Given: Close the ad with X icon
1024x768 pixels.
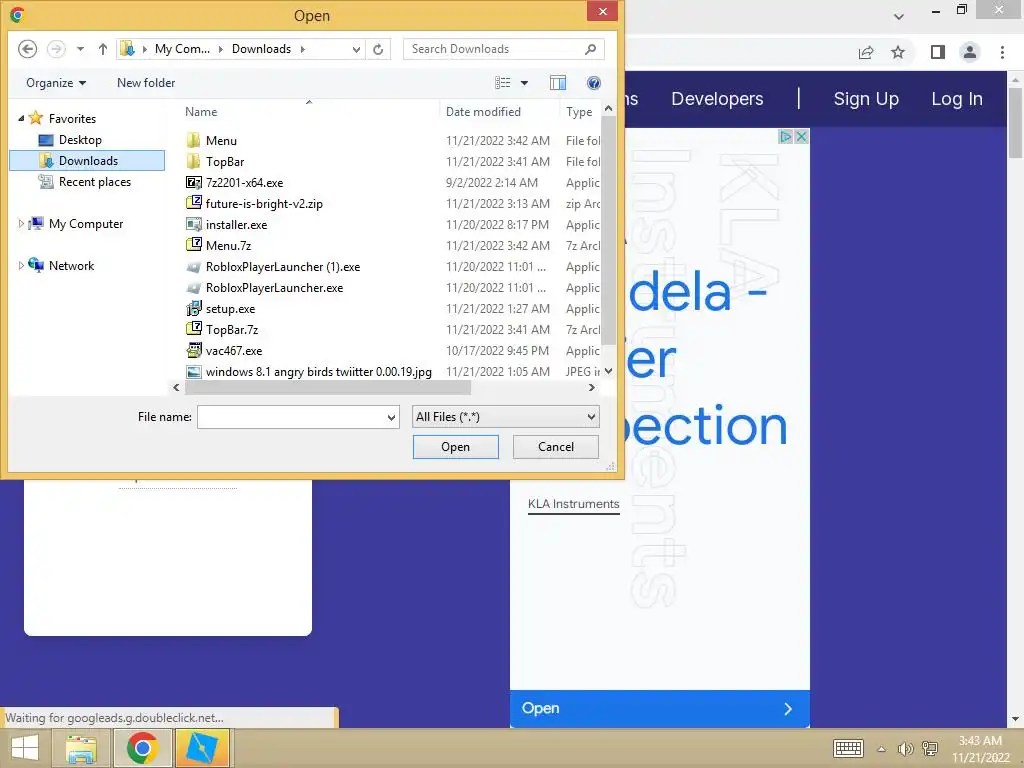Looking at the screenshot, I should 801,136.
